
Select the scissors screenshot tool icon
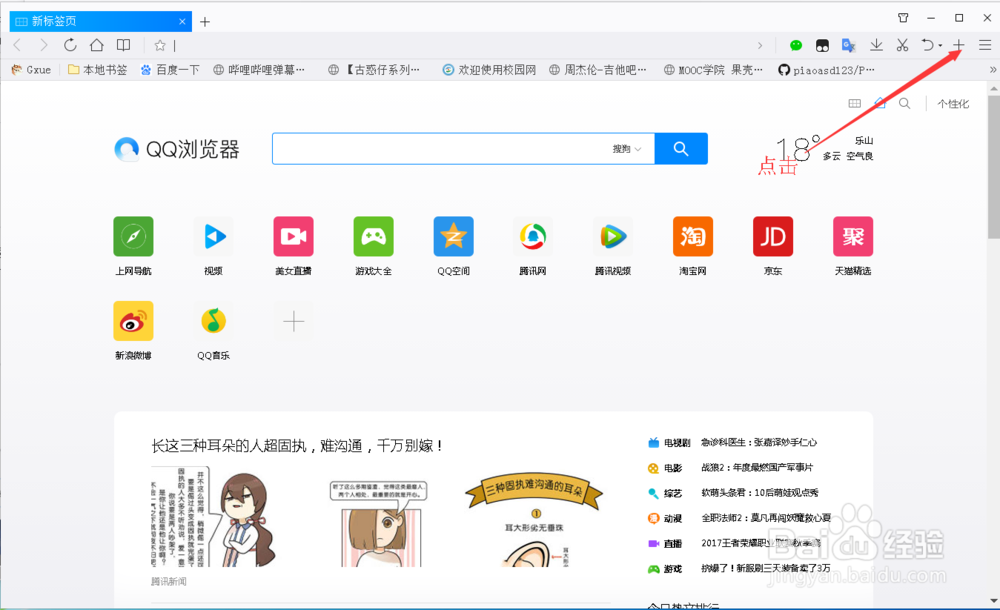pyautogui.click(x=901, y=46)
